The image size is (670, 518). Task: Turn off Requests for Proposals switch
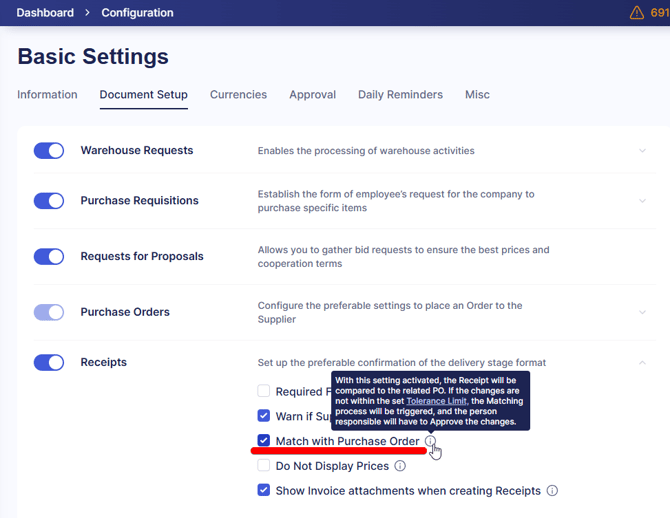pos(49,256)
